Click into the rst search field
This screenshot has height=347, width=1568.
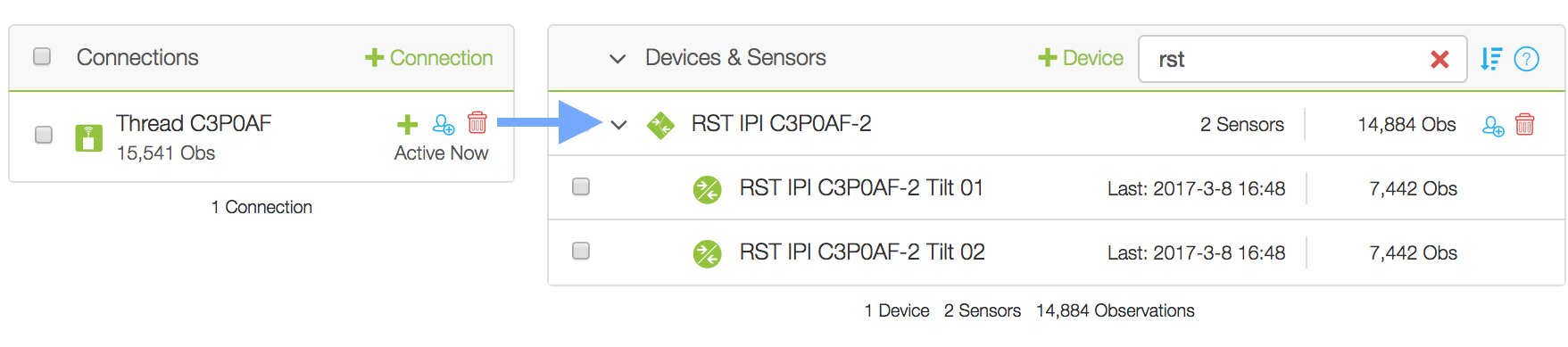[1285, 59]
